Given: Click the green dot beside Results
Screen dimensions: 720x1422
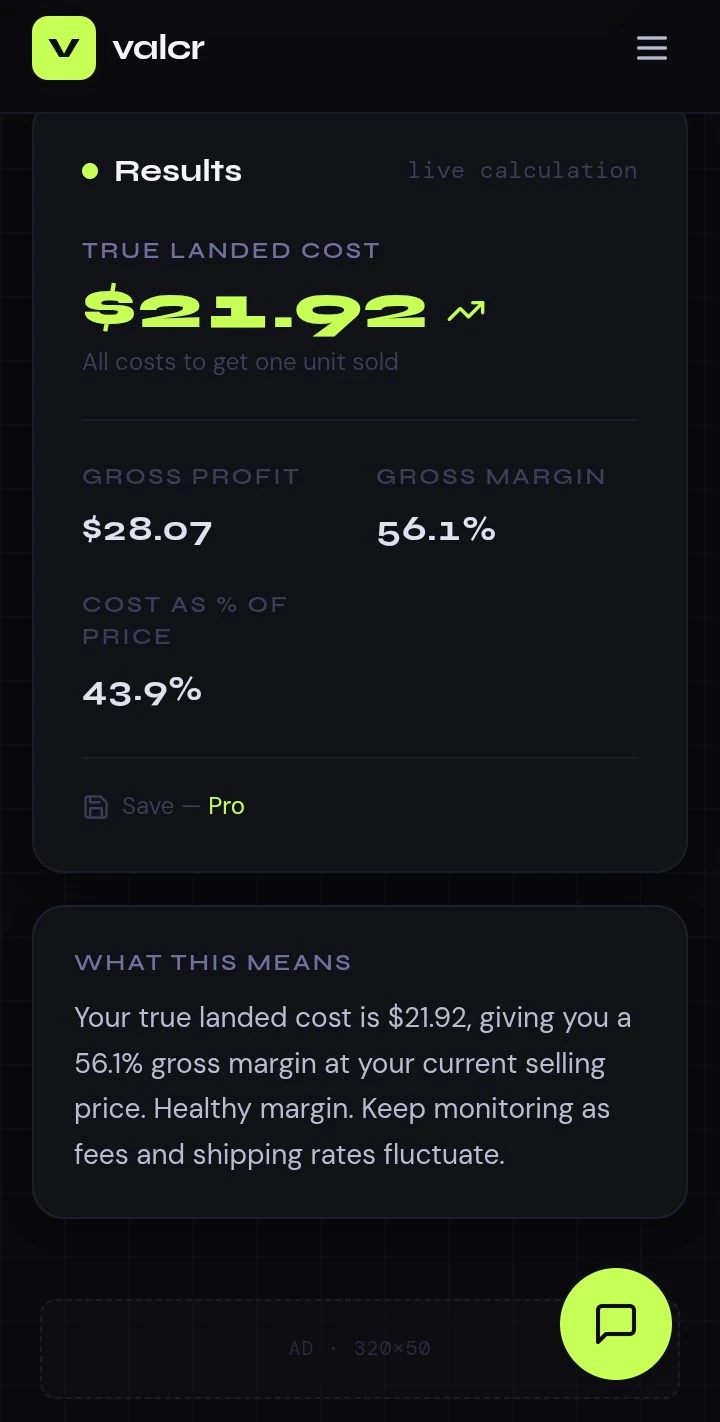Looking at the screenshot, I should (90, 171).
